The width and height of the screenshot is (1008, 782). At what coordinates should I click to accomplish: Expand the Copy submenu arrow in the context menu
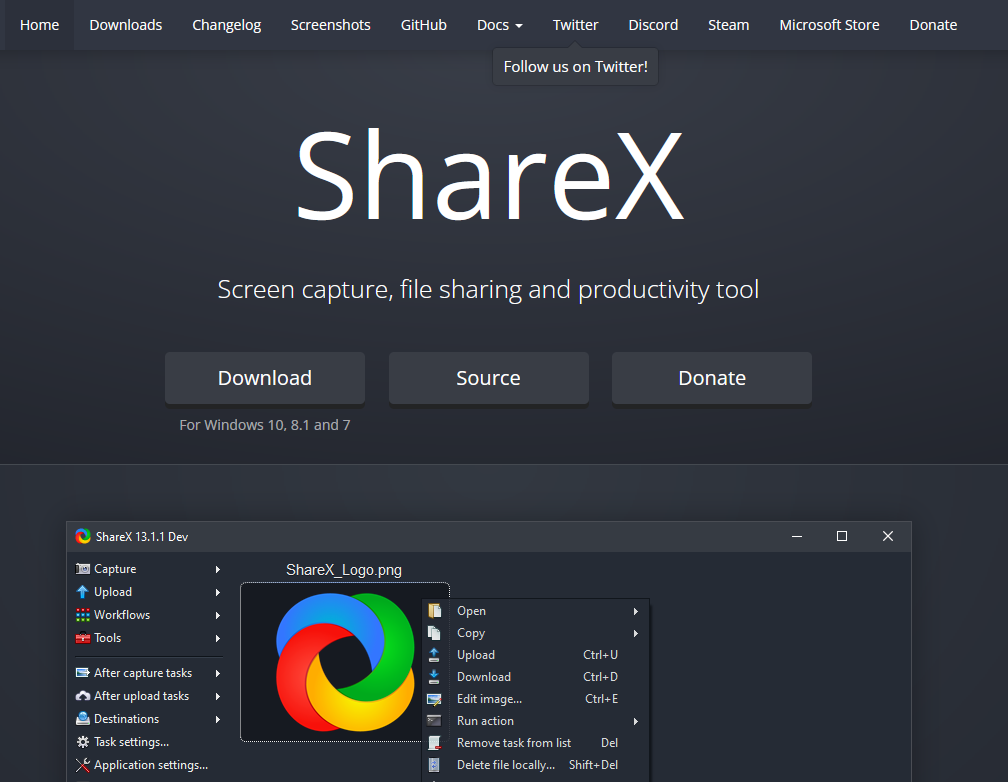[636, 633]
